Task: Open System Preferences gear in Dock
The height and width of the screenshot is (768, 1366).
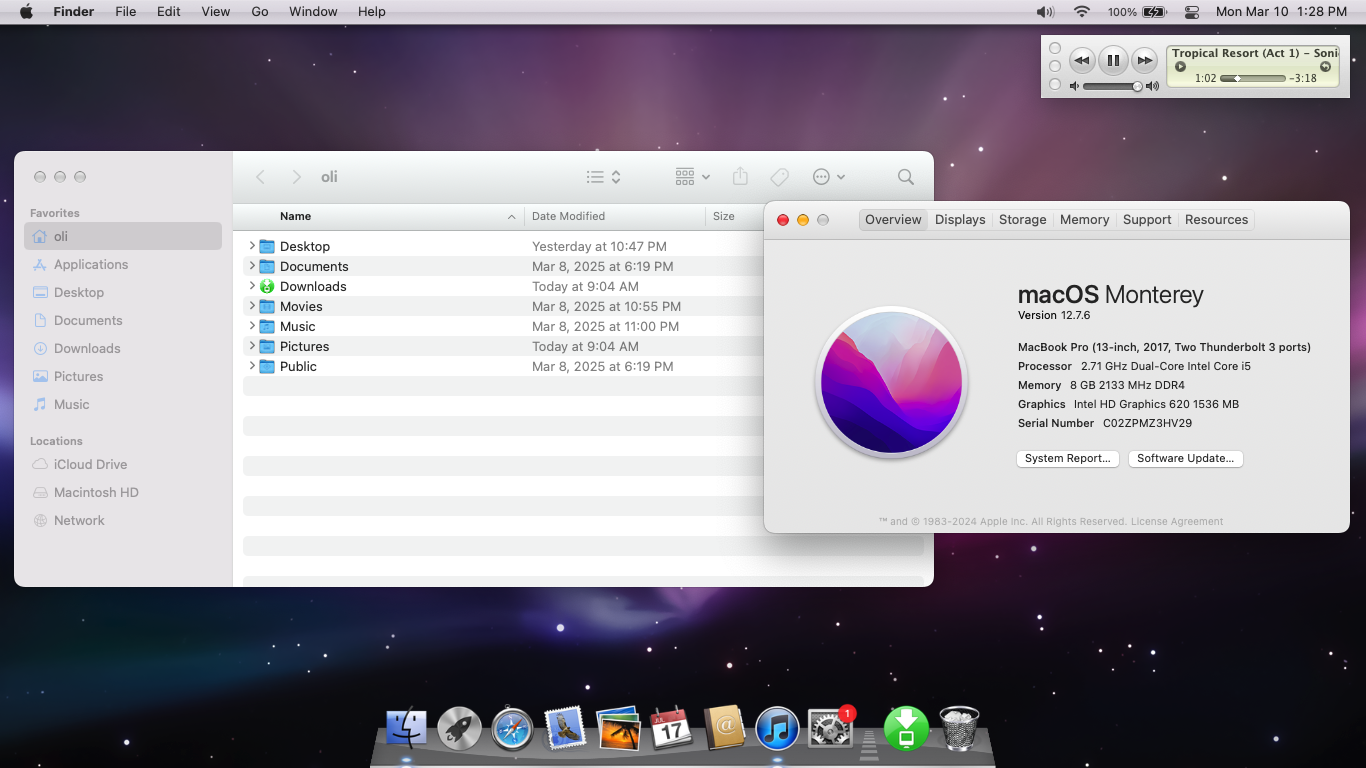Action: click(x=829, y=729)
